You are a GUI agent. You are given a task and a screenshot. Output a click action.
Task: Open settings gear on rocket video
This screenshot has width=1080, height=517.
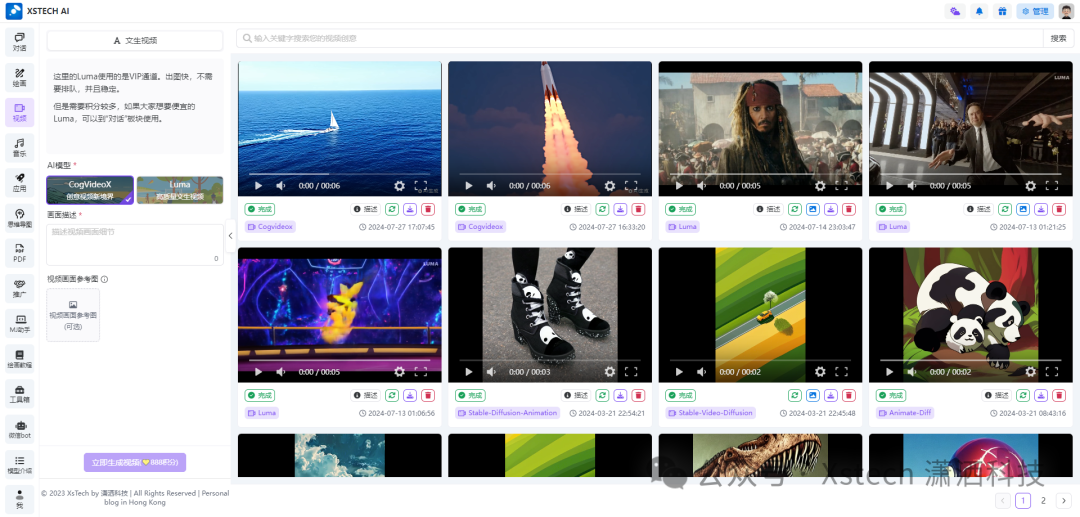click(x=610, y=186)
